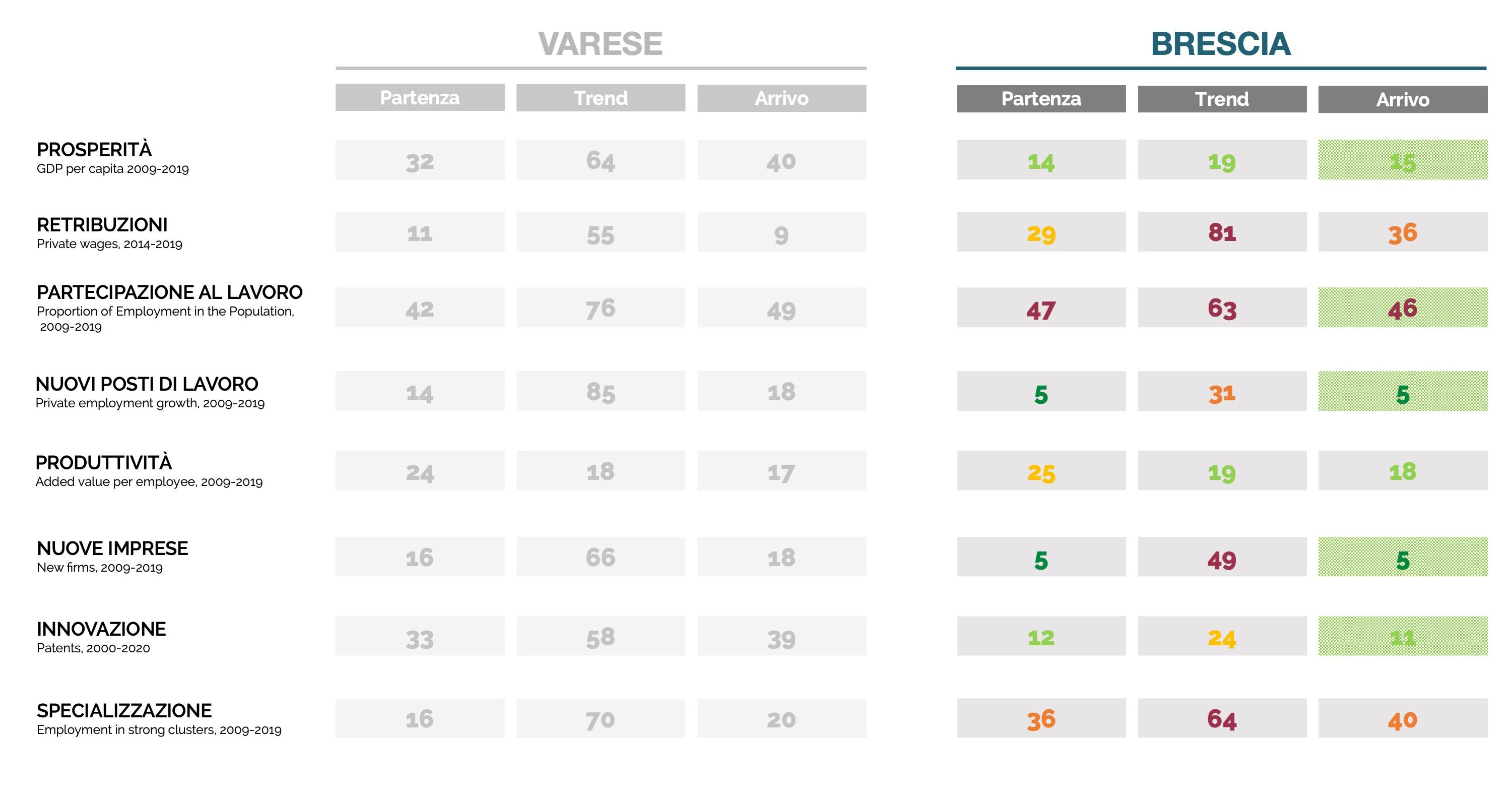Select the PROSPERITÀ row label
This screenshot has width=1512, height=797.
(94, 150)
